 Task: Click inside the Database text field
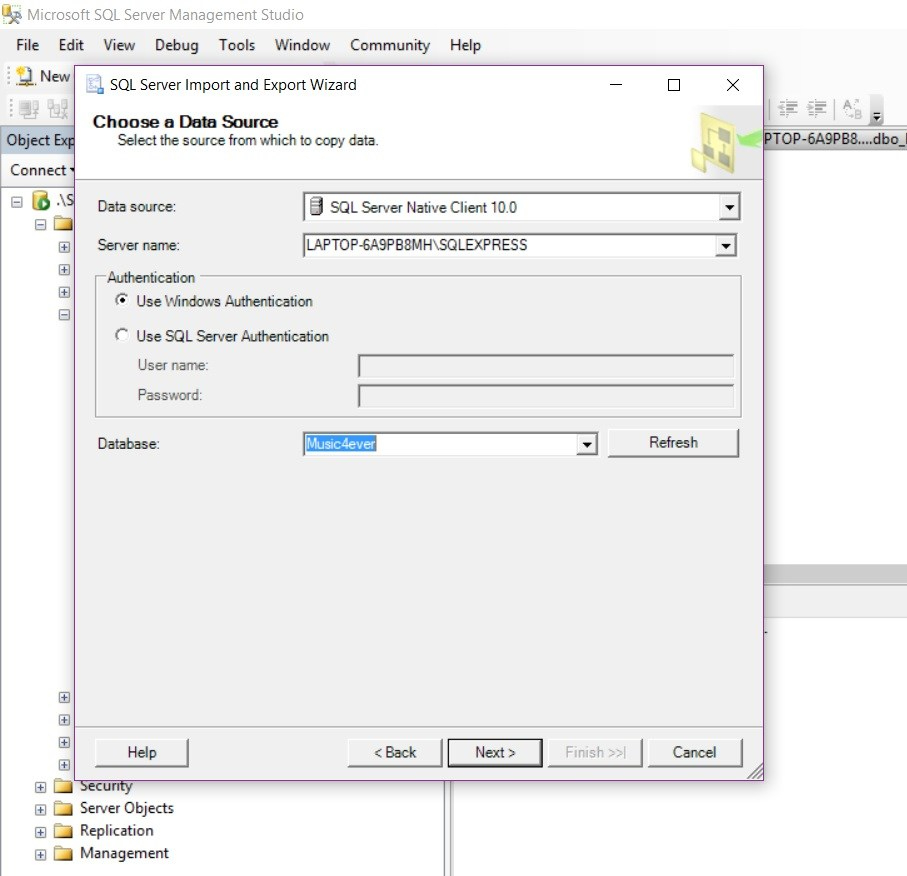click(430, 442)
